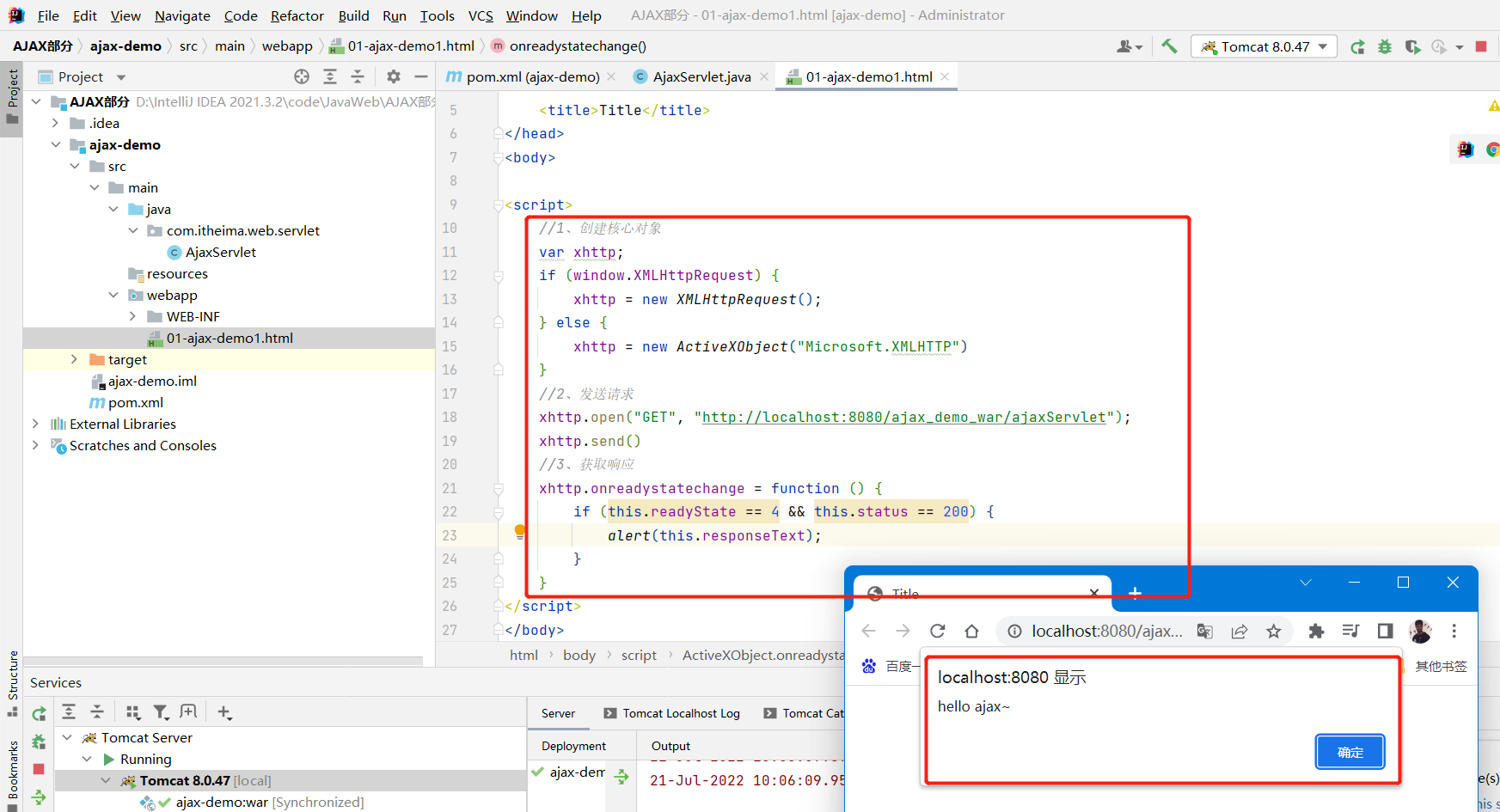Start debugging with the bug icon
The height and width of the screenshot is (812, 1500).
pyautogui.click(x=1385, y=46)
